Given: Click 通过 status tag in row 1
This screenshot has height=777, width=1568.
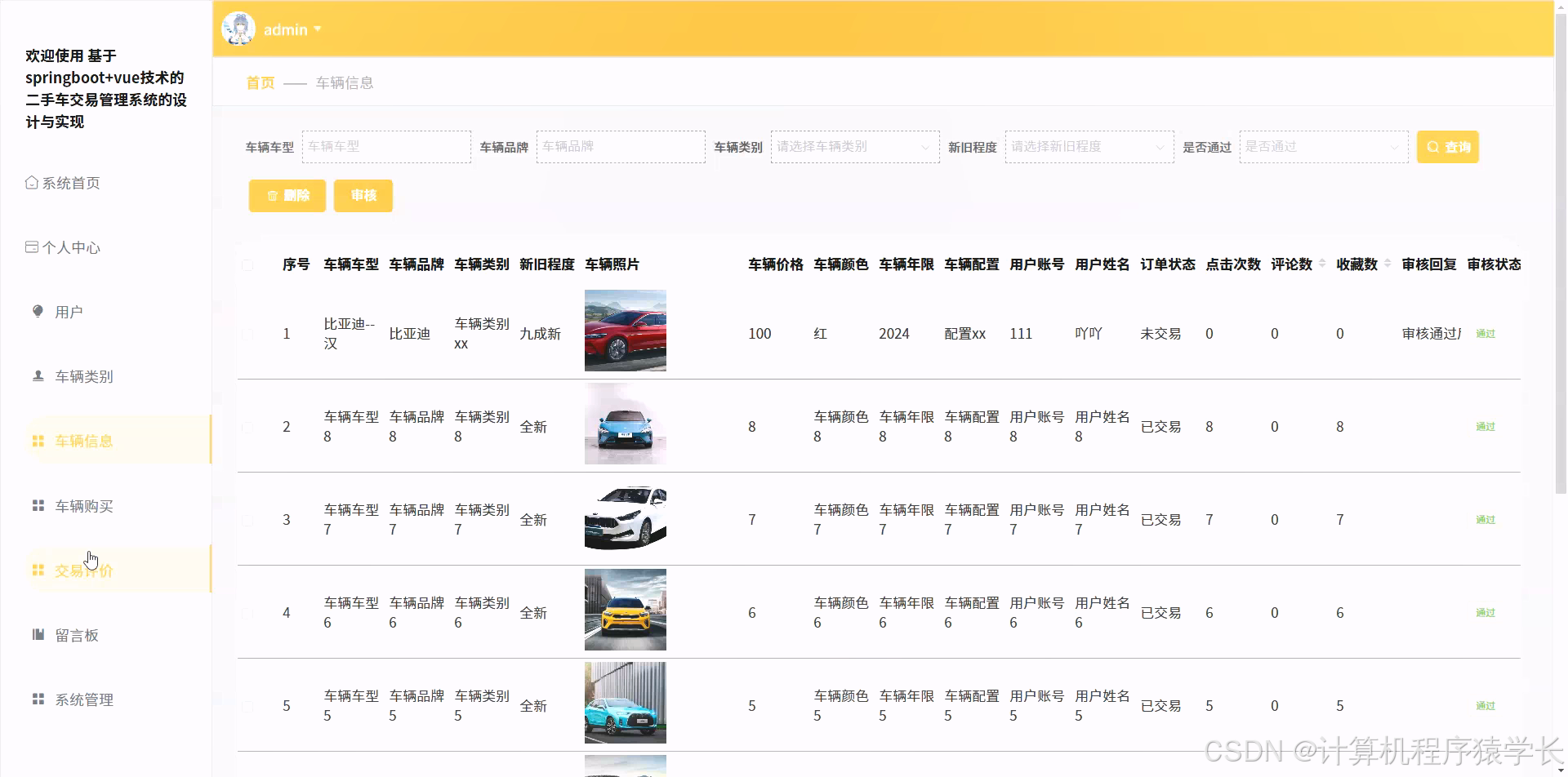Looking at the screenshot, I should (1486, 334).
